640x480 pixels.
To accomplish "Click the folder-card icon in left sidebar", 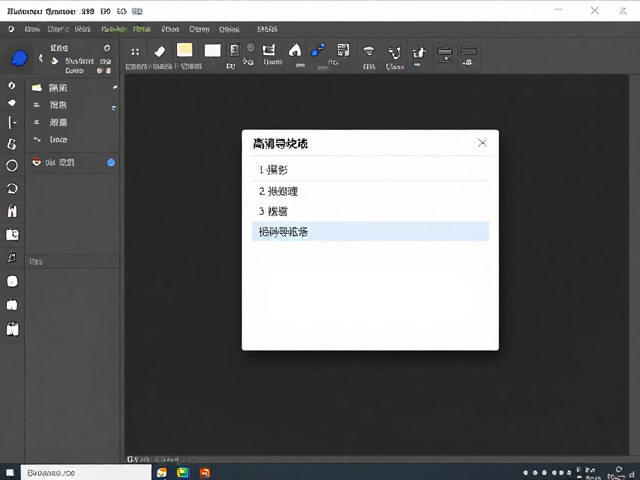I will pos(12,234).
